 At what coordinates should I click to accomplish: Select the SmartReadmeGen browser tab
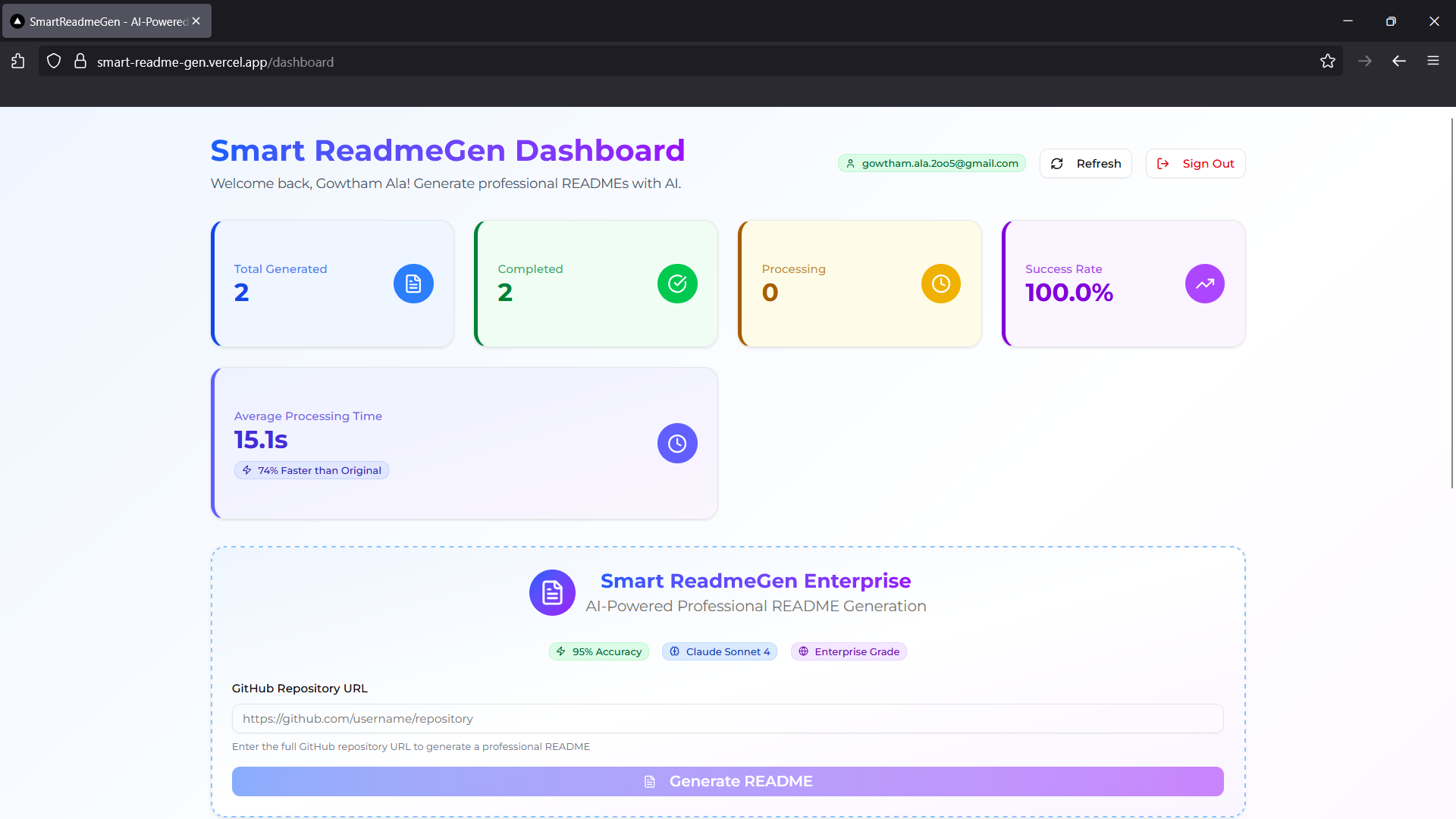(106, 21)
